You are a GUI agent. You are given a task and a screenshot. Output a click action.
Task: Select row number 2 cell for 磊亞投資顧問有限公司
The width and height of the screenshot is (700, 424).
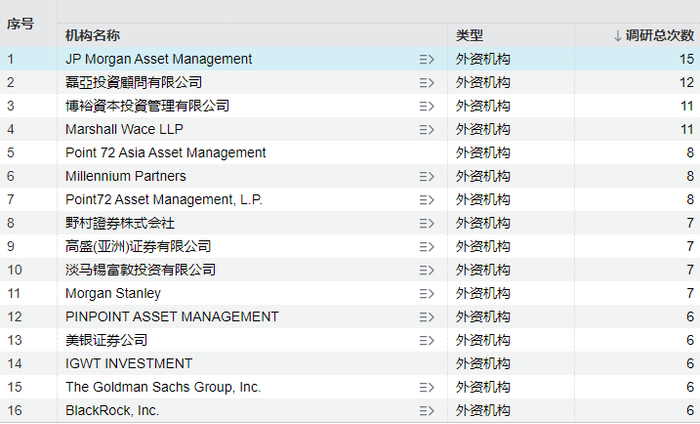pyautogui.click(x=12, y=82)
